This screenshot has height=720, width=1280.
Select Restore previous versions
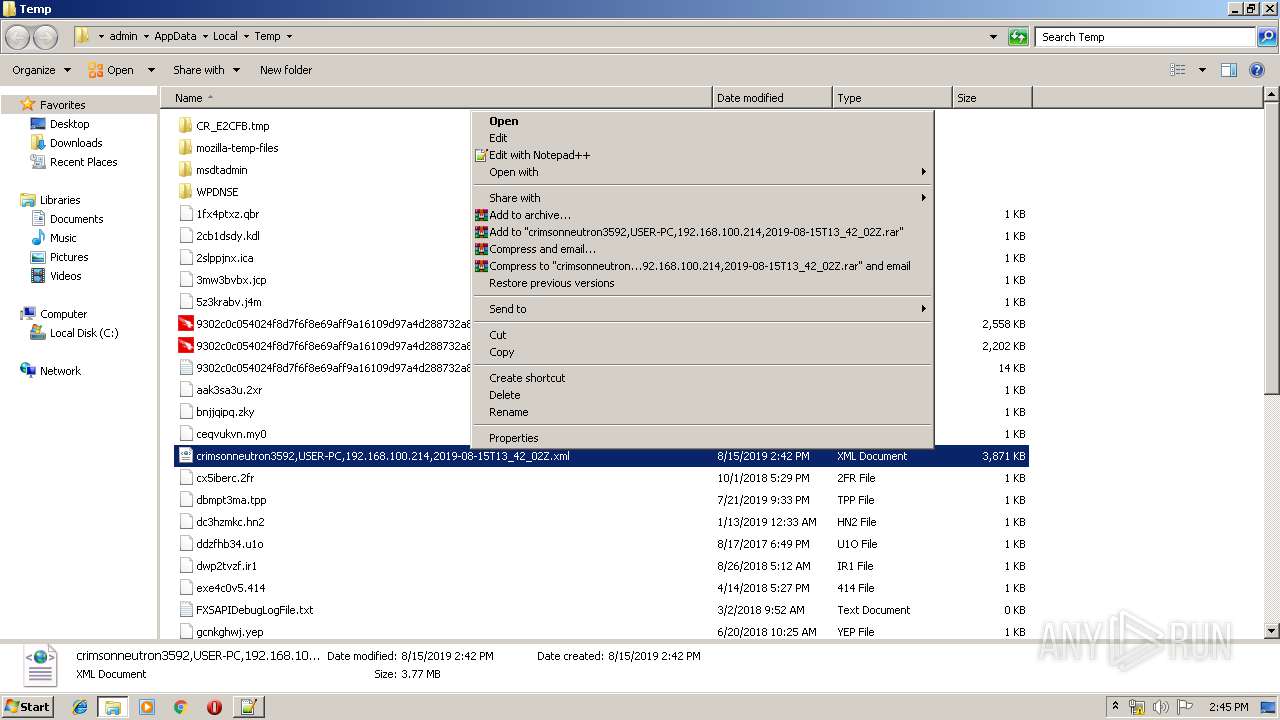pos(702,283)
